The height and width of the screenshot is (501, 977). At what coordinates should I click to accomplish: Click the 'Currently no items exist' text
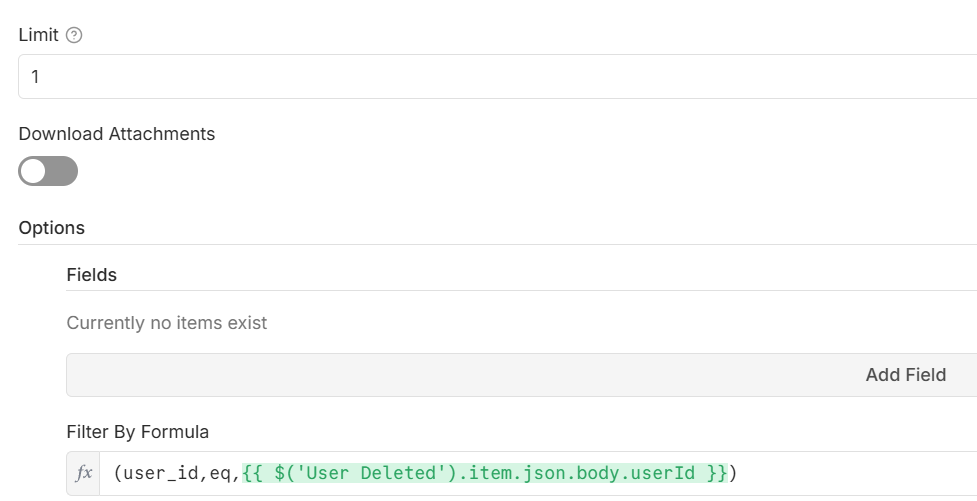click(x=166, y=323)
